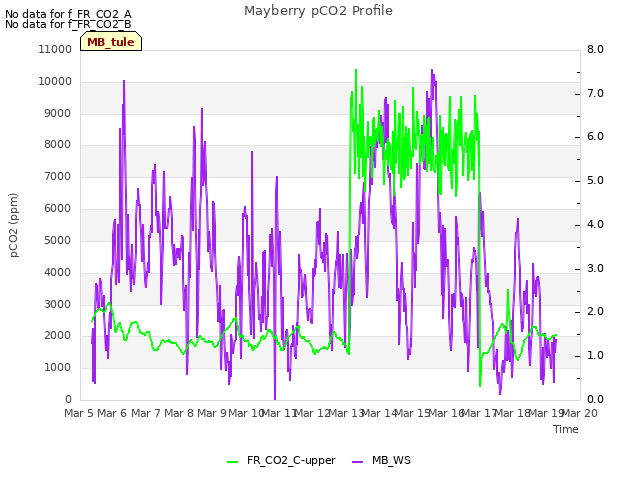Click the 'No data for f_FR_CO2_A' message

point(68,14)
